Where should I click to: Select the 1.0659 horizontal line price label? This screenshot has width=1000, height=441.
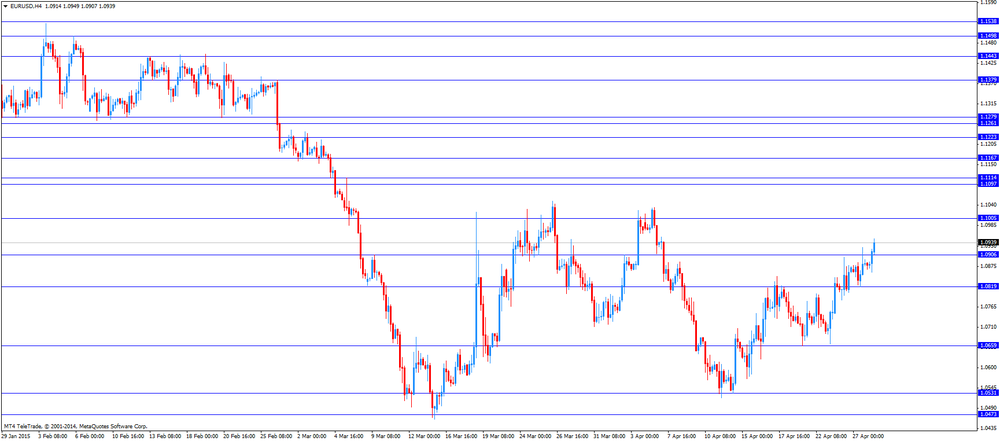click(988, 345)
